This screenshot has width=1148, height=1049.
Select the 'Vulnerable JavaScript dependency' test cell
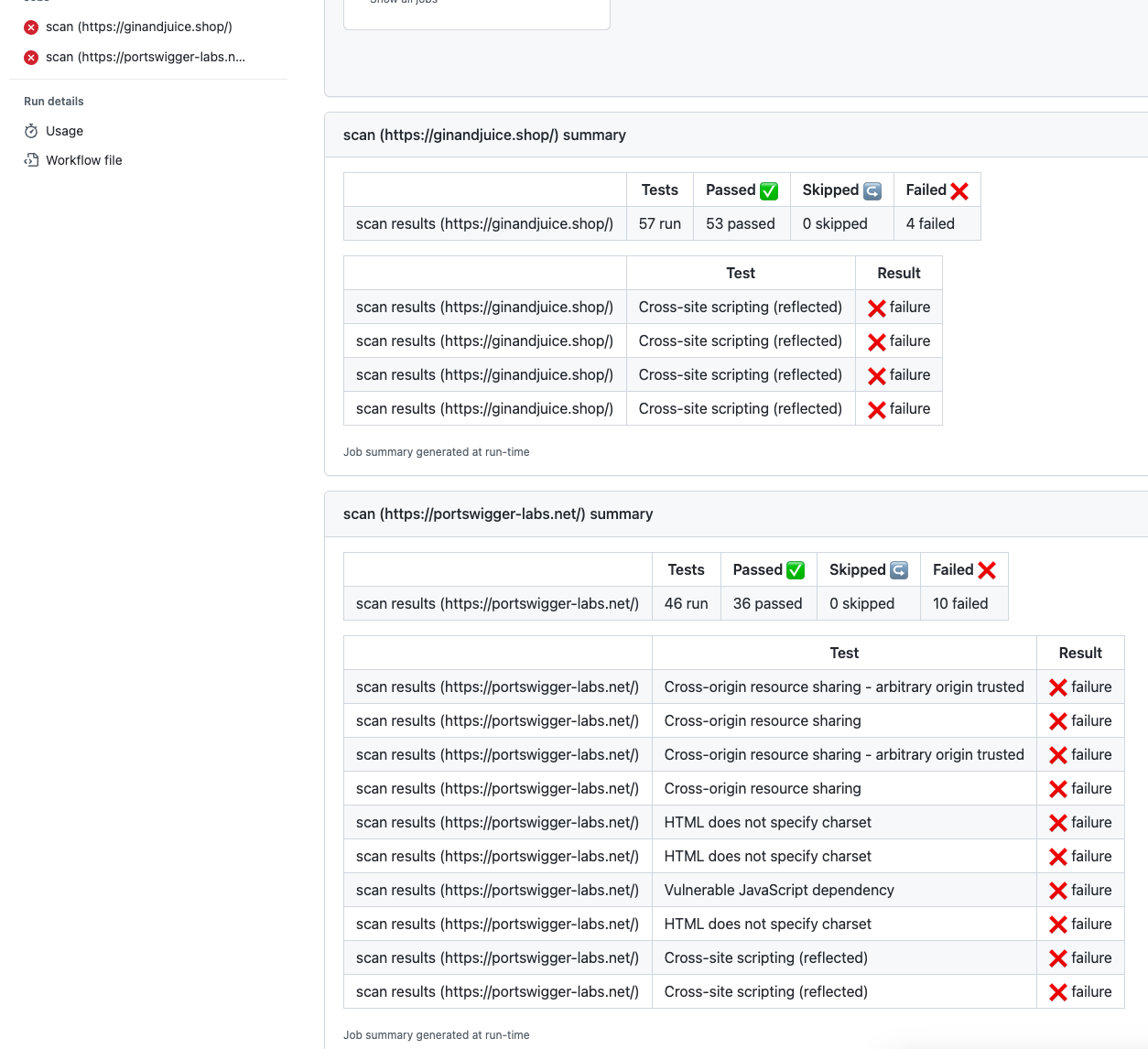coord(844,890)
